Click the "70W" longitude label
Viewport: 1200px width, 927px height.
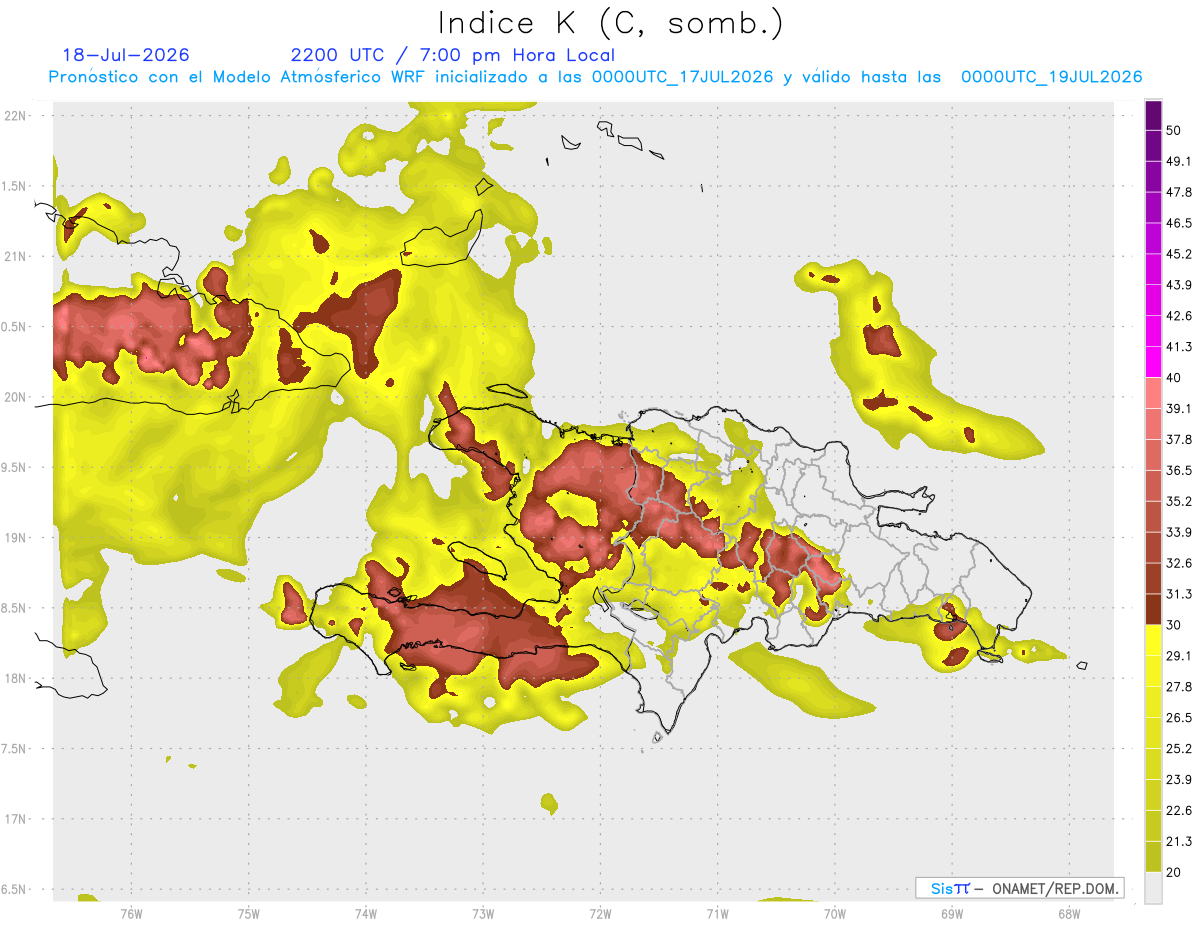835,913
